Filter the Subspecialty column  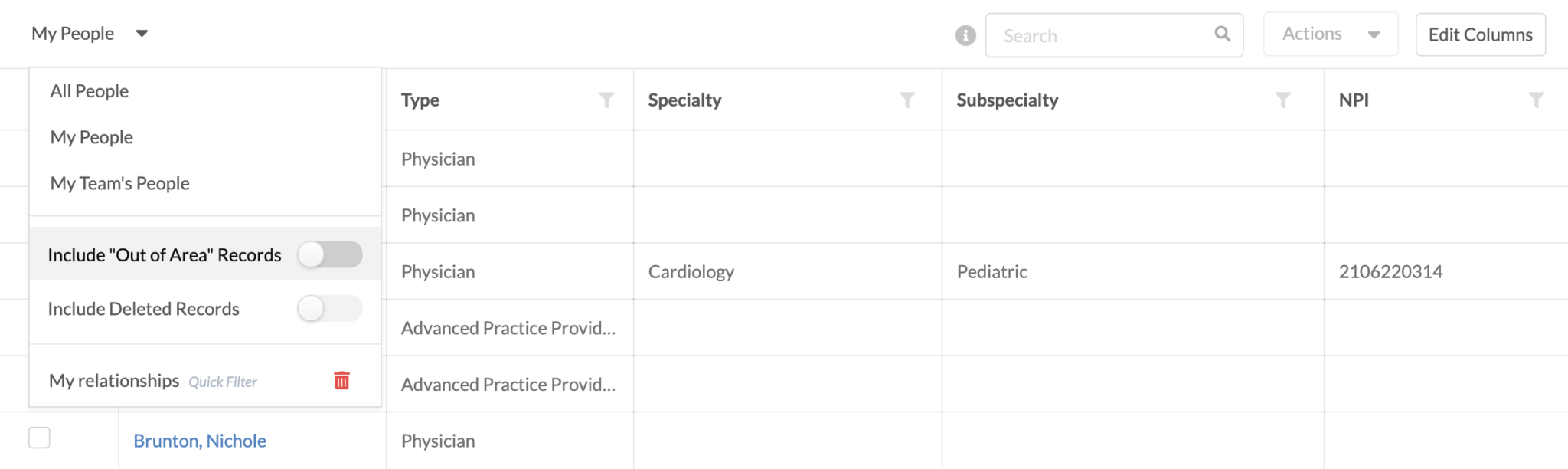click(1283, 100)
